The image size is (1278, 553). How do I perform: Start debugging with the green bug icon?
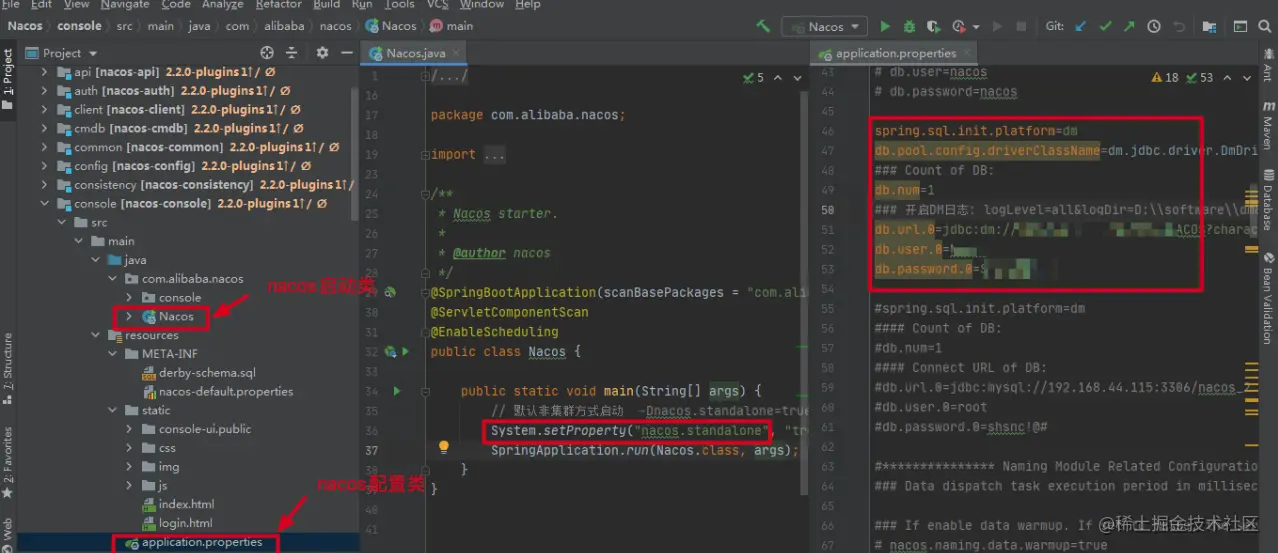coord(909,26)
